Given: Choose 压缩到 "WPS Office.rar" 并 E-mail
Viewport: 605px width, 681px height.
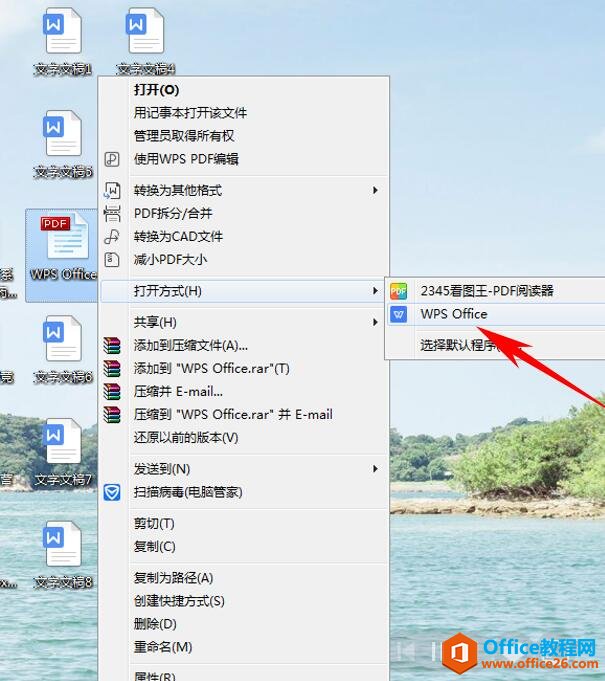Looking at the screenshot, I should tap(244, 415).
